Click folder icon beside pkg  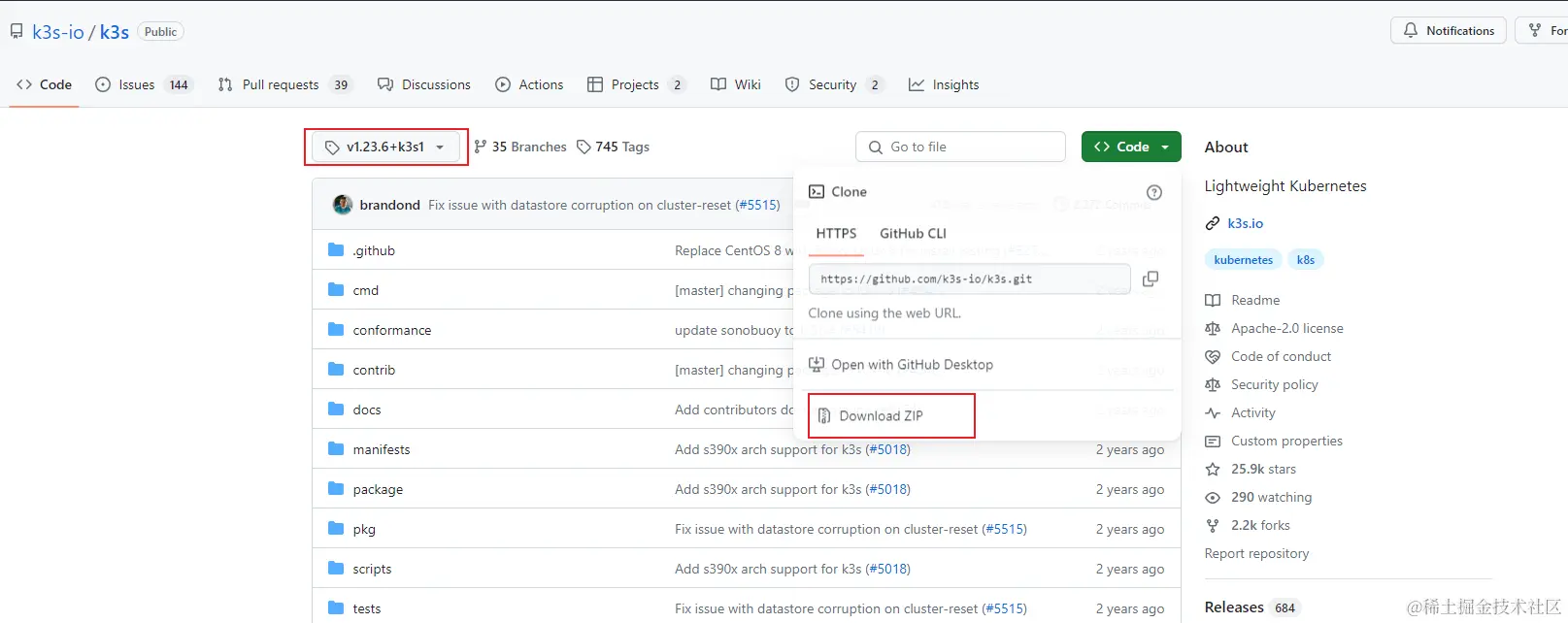(x=336, y=529)
